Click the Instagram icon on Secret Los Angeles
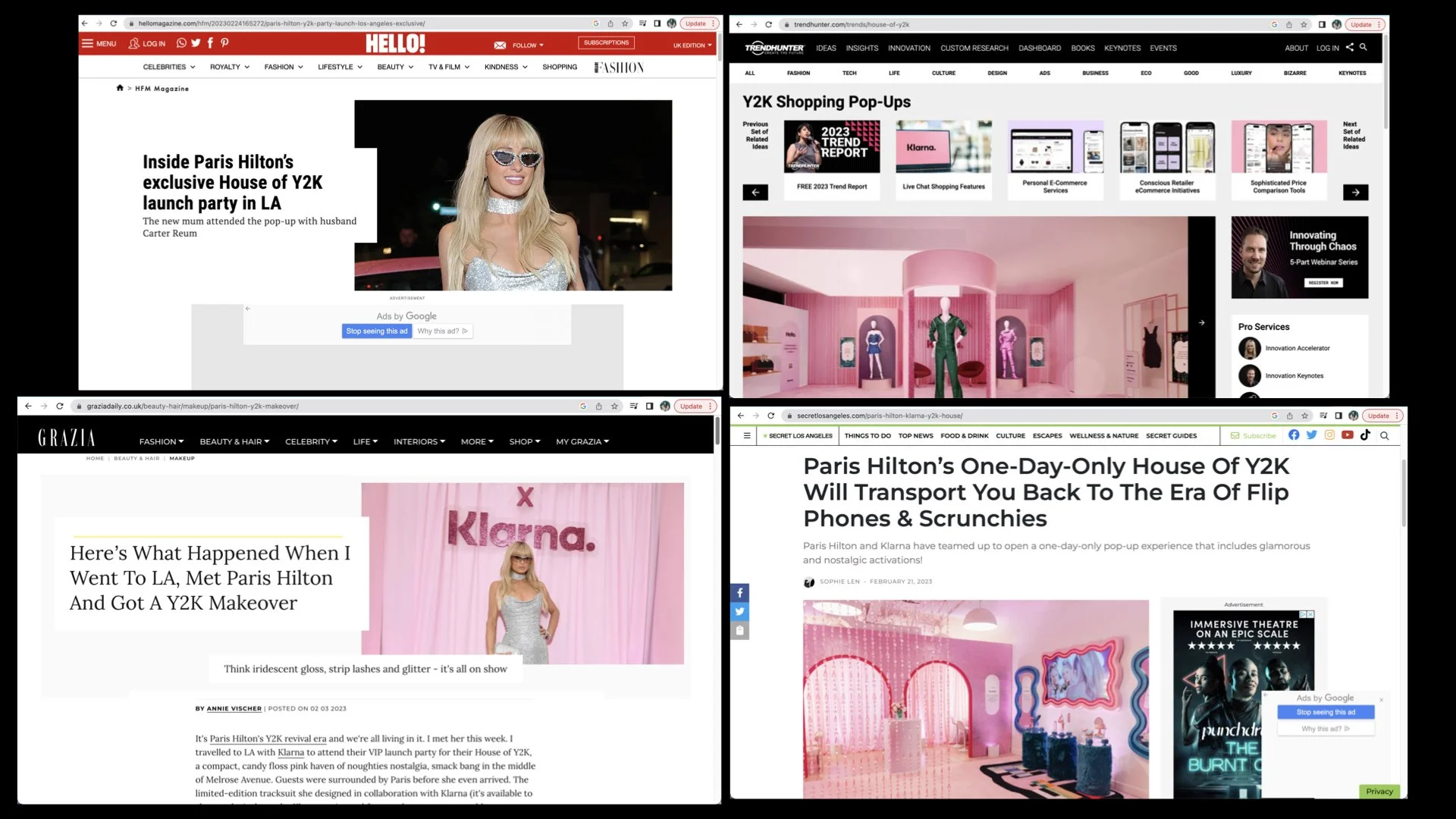This screenshot has height=819, width=1456. 1329,435
